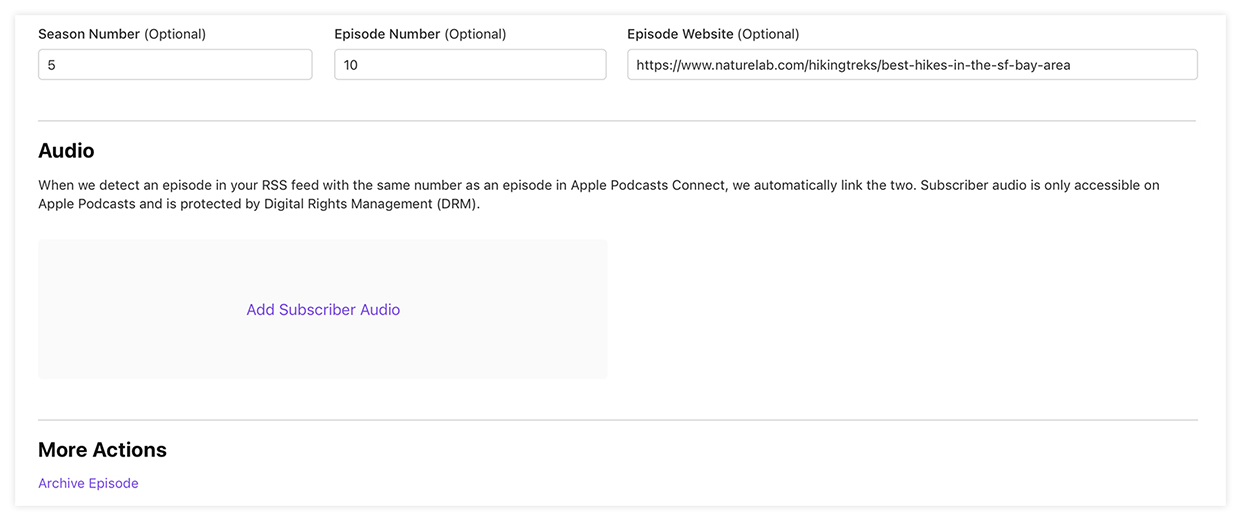
Task: Click the More Actions heading
Action: (x=102, y=450)
